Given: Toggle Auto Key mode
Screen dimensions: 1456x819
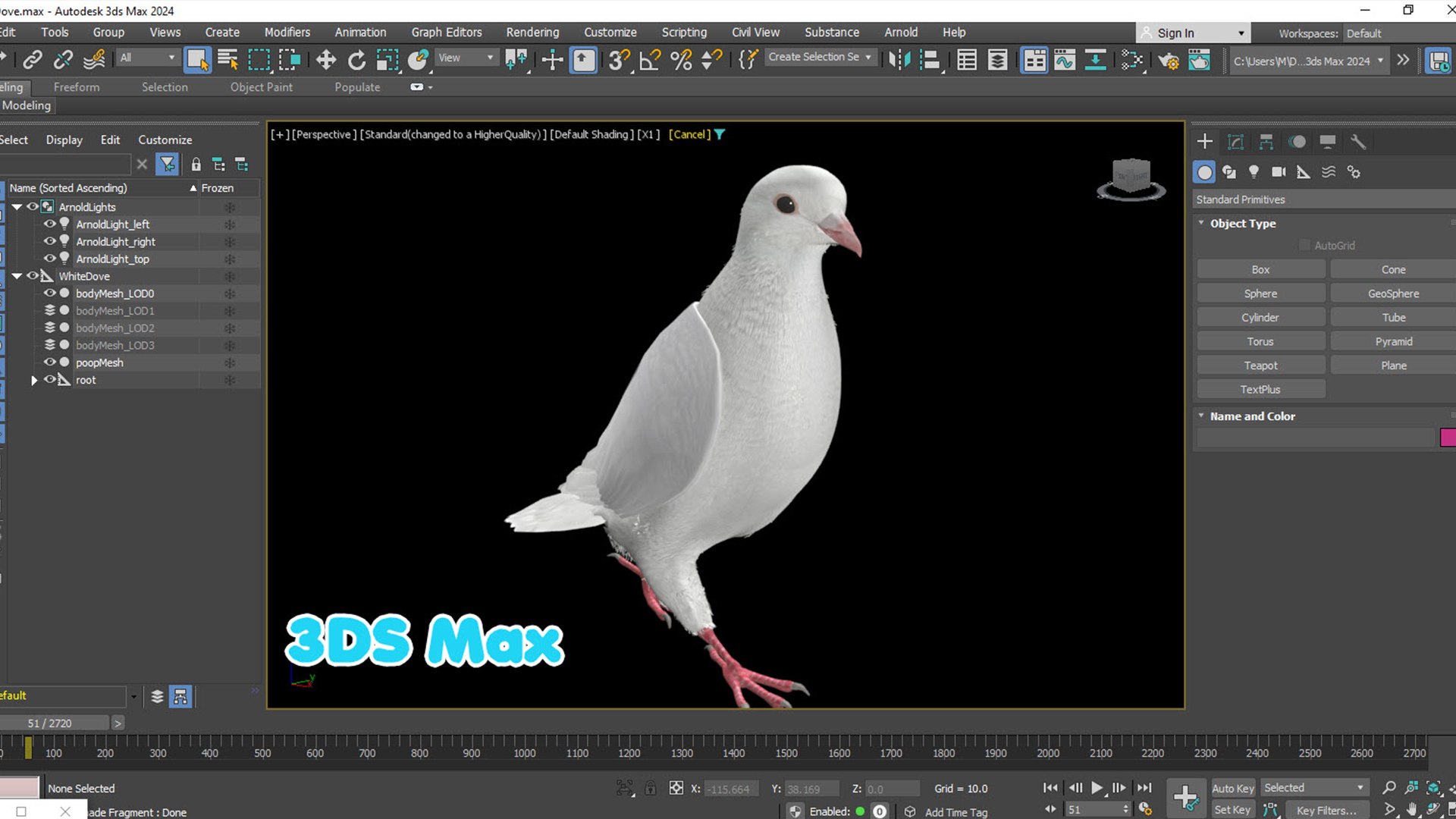Looking at the screenshot, I should 1232,788.
